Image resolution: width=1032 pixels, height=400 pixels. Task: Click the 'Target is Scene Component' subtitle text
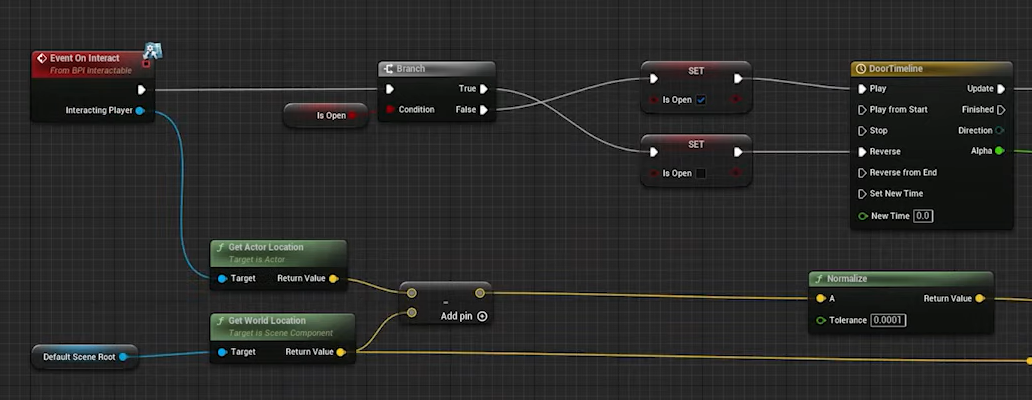point(281,333)
